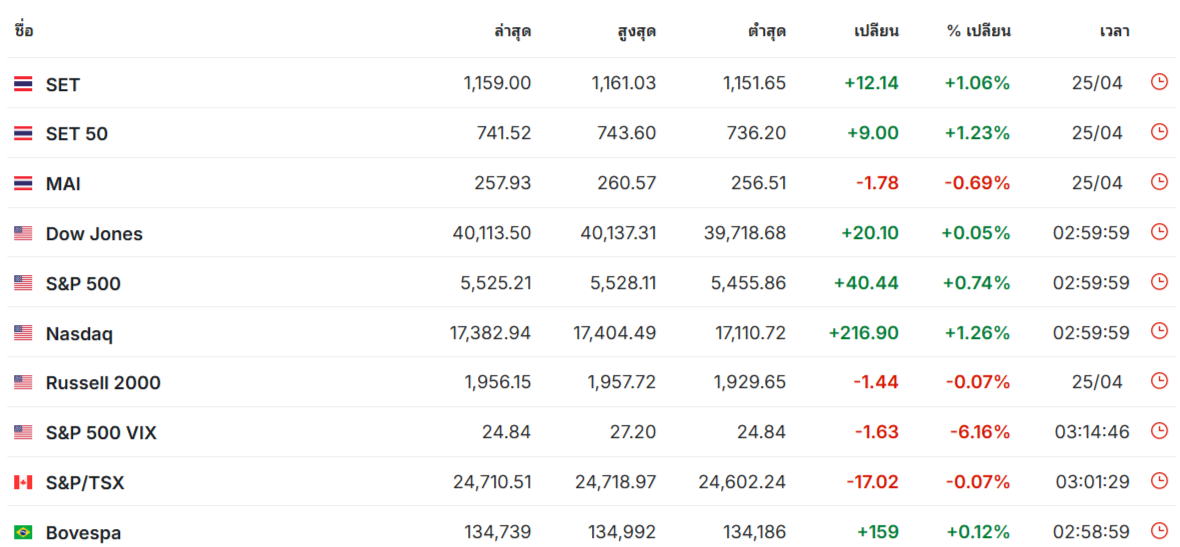The width and height of the screenshot is (1180, 547).
Task: Click the clock icon in Bovespa row
Action: coord(1159,530)
